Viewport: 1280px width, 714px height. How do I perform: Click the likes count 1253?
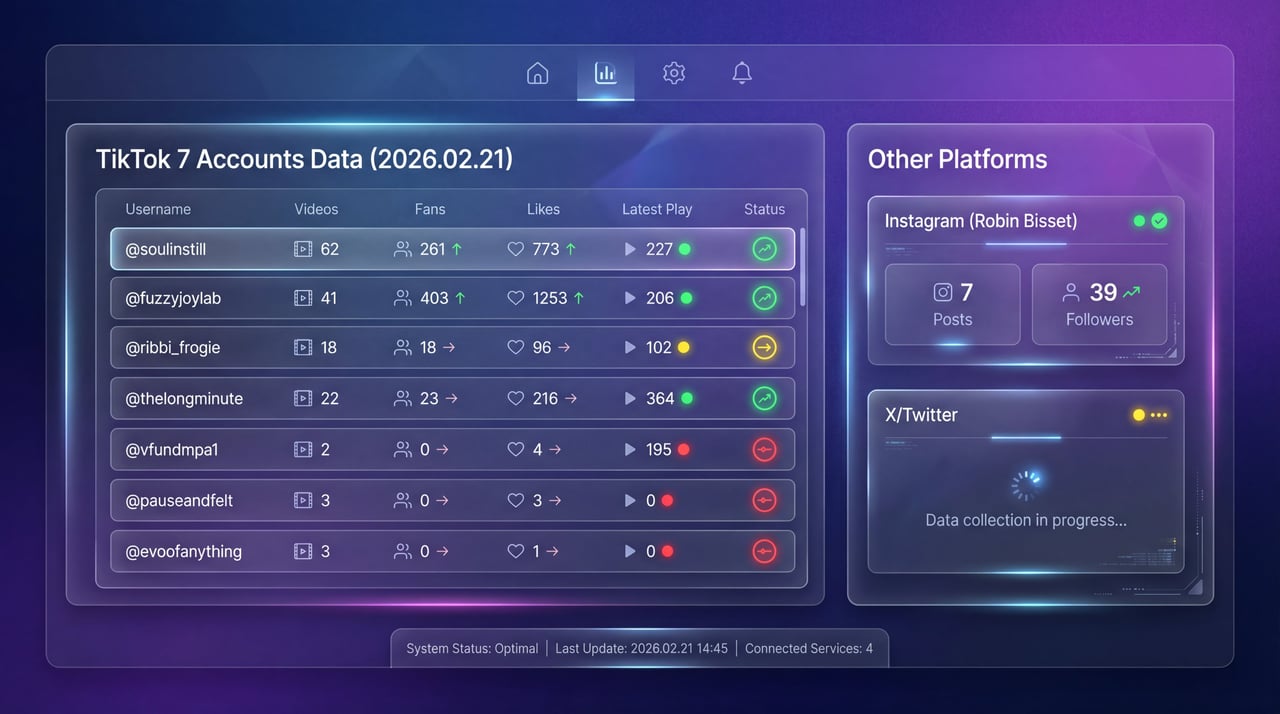tap(550, 298)
